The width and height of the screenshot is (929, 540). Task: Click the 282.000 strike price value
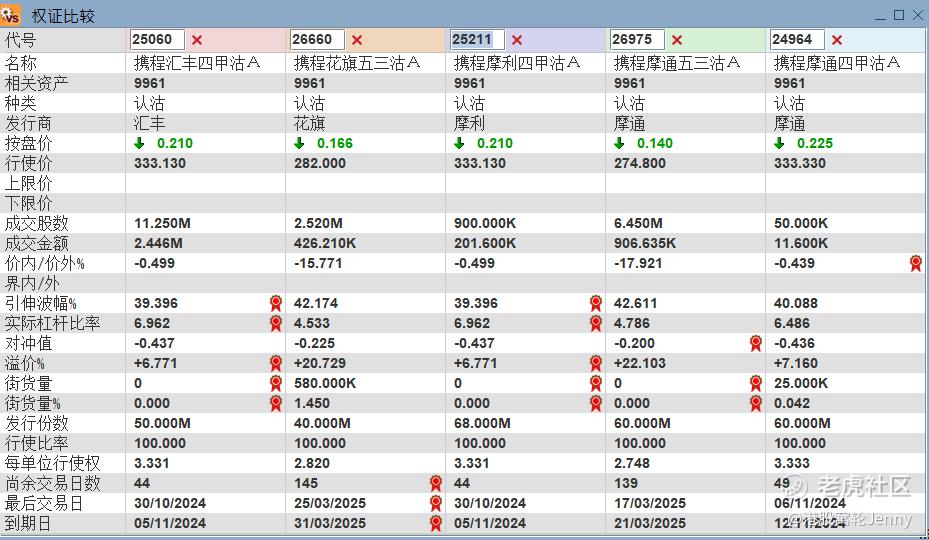[x=320, y=163]
